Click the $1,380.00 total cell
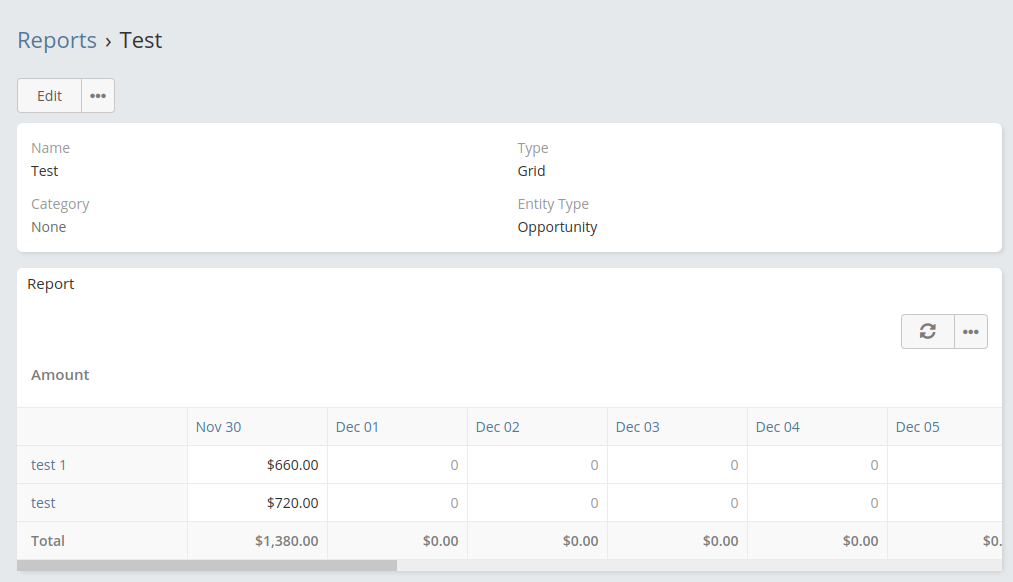 (x=286, y=541)
